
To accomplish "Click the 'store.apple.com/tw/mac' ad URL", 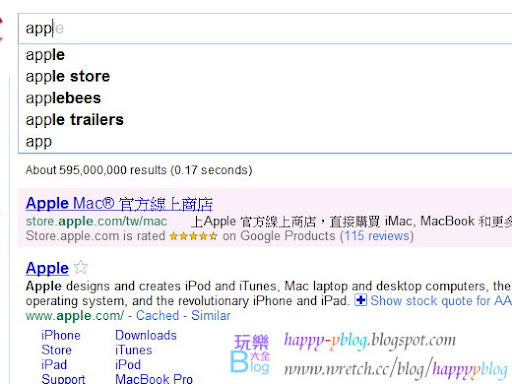I will [96, 221].
